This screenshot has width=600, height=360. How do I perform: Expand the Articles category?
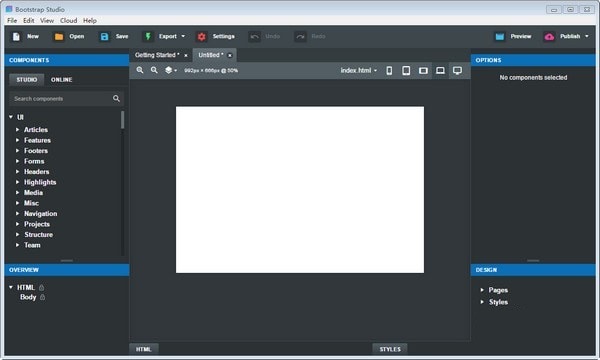(x=17, y=130)
